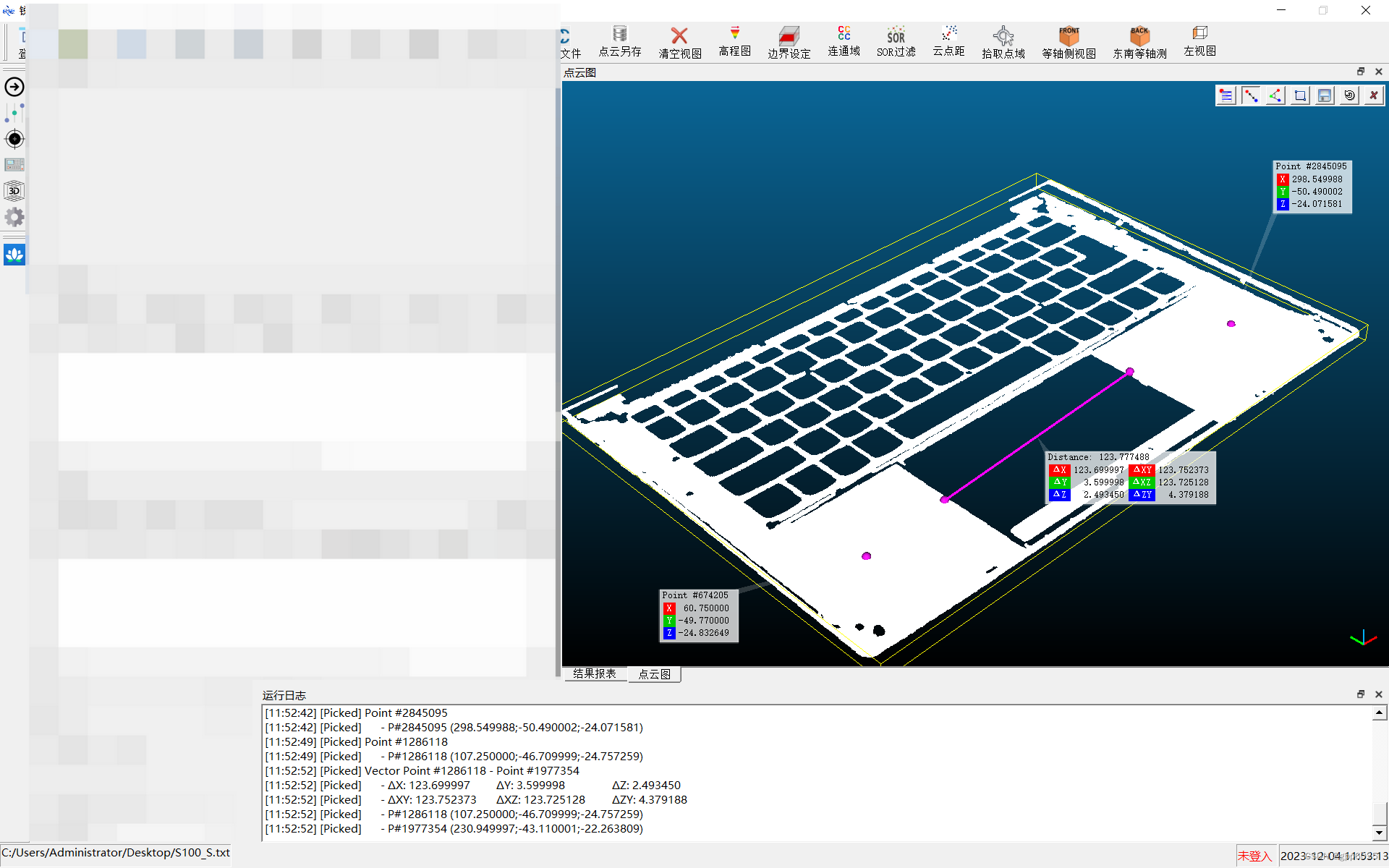Toggle the point list picking mode
The image size is (1389, 868).
[1226, 95]
